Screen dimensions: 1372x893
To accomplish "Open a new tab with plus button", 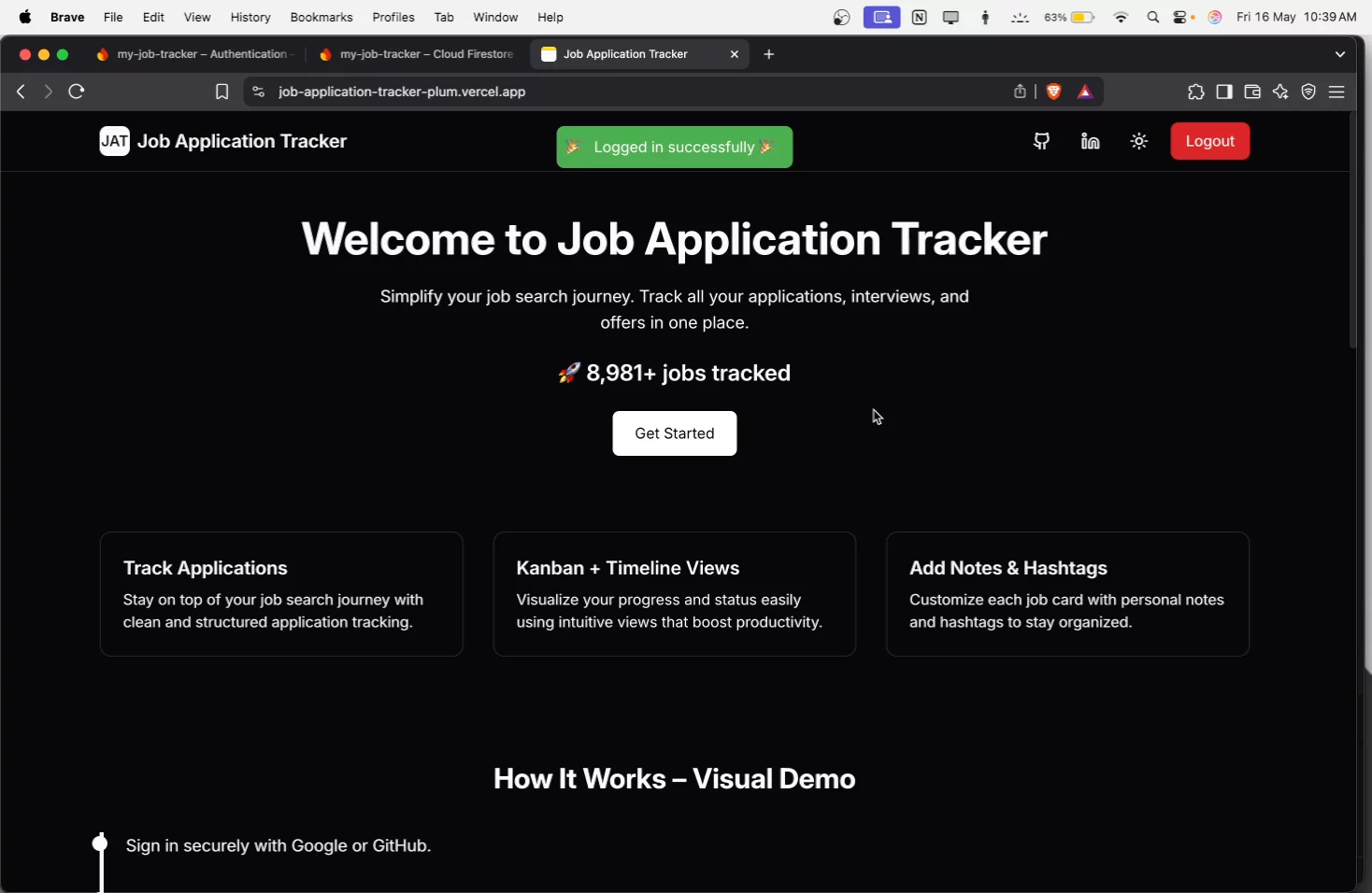I will [x=769, y=54].
